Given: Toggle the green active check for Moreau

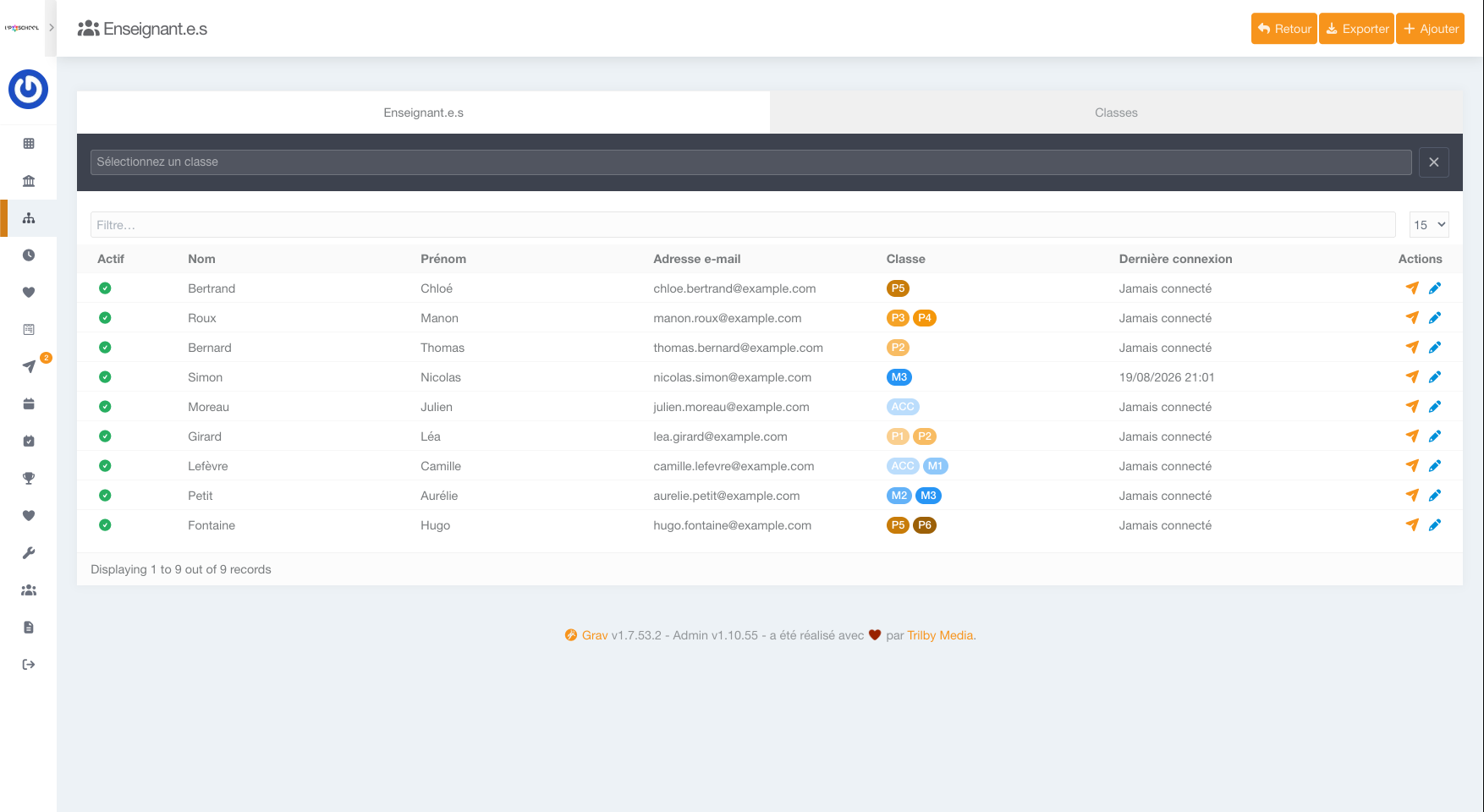Looking at the screenshot, I should [x=105, y=407].
